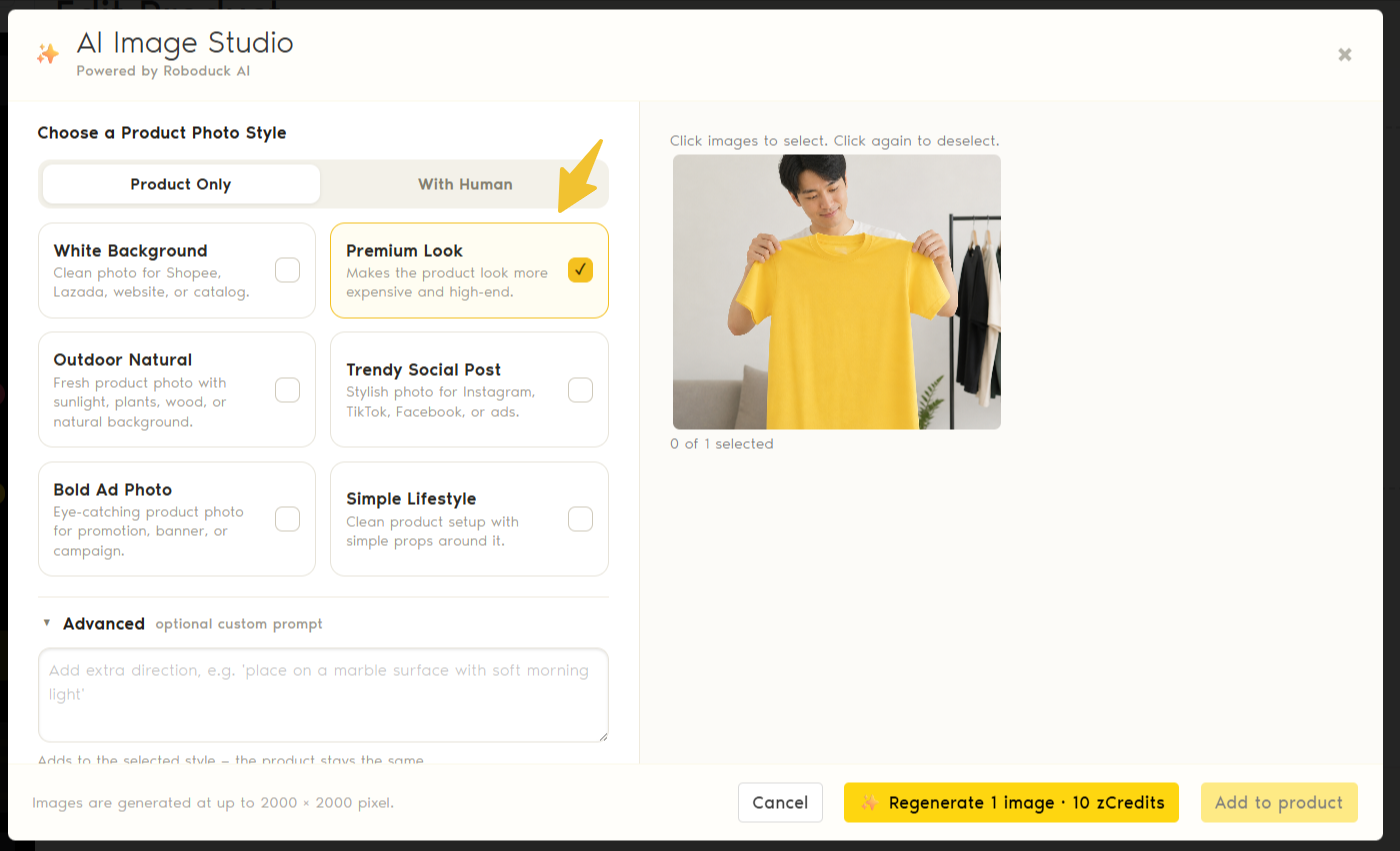Check the Trendy Social Post checkbox
This screenshot has height=851, width=1400.
(x=580, y=389)
